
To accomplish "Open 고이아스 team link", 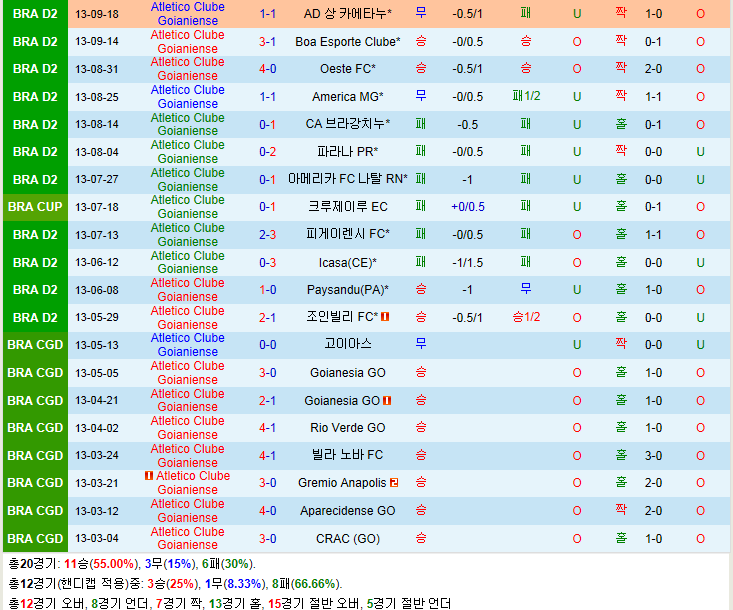I will (x=347, y=344).
